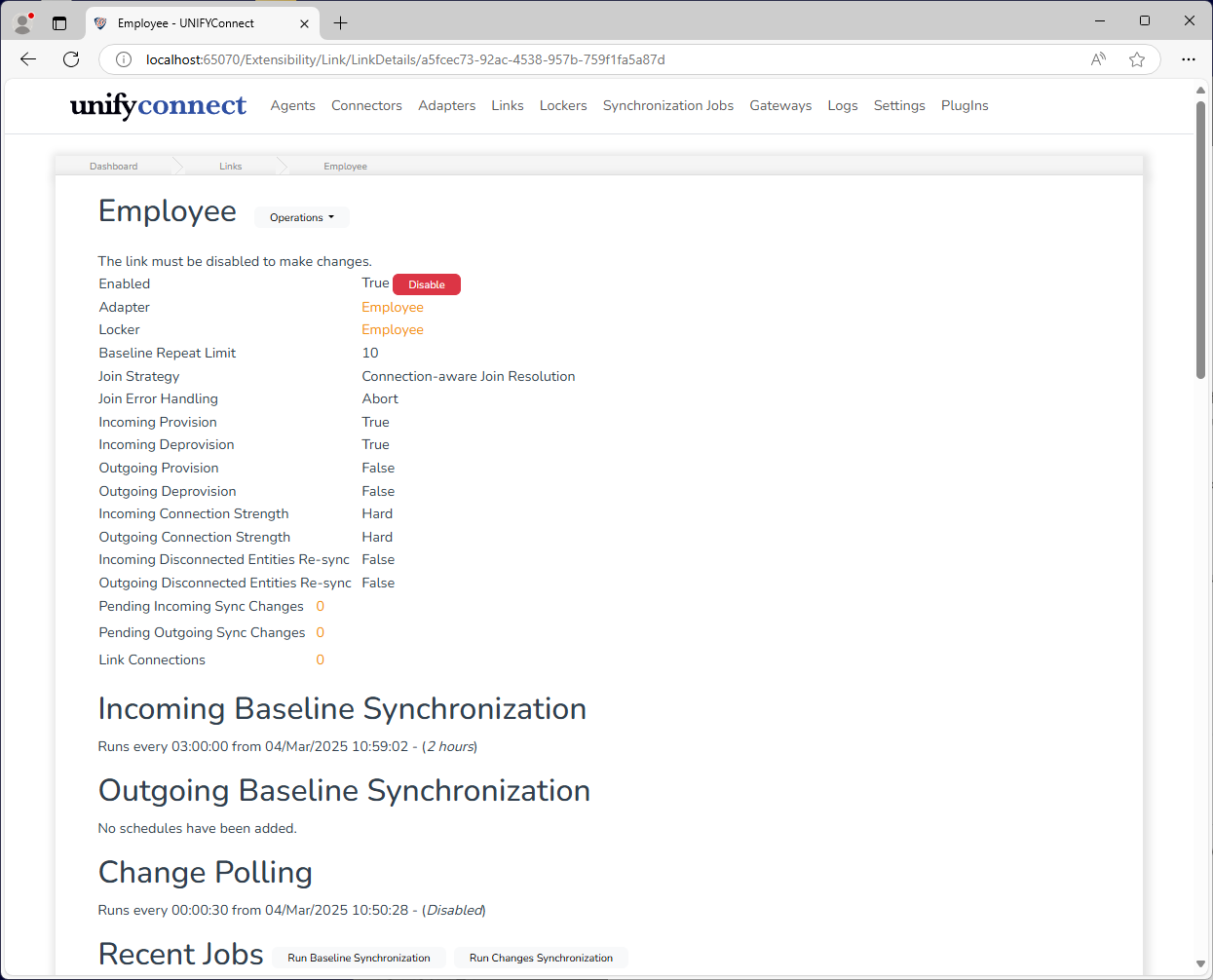Image resolution: width=1213 pixels, height=980 pixels.
Task: Open Logs navigation item
Action: click(843, 105)
